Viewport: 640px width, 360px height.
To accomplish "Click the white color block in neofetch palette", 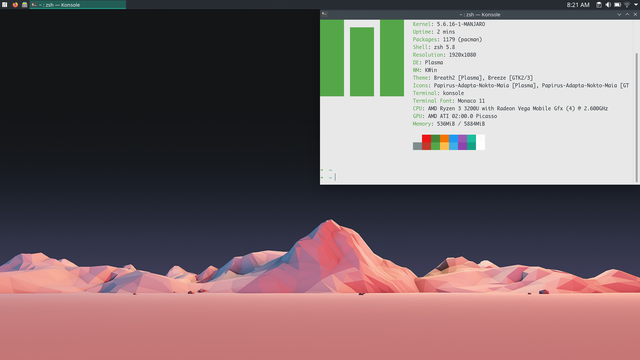I will click(x=480, y=142).
